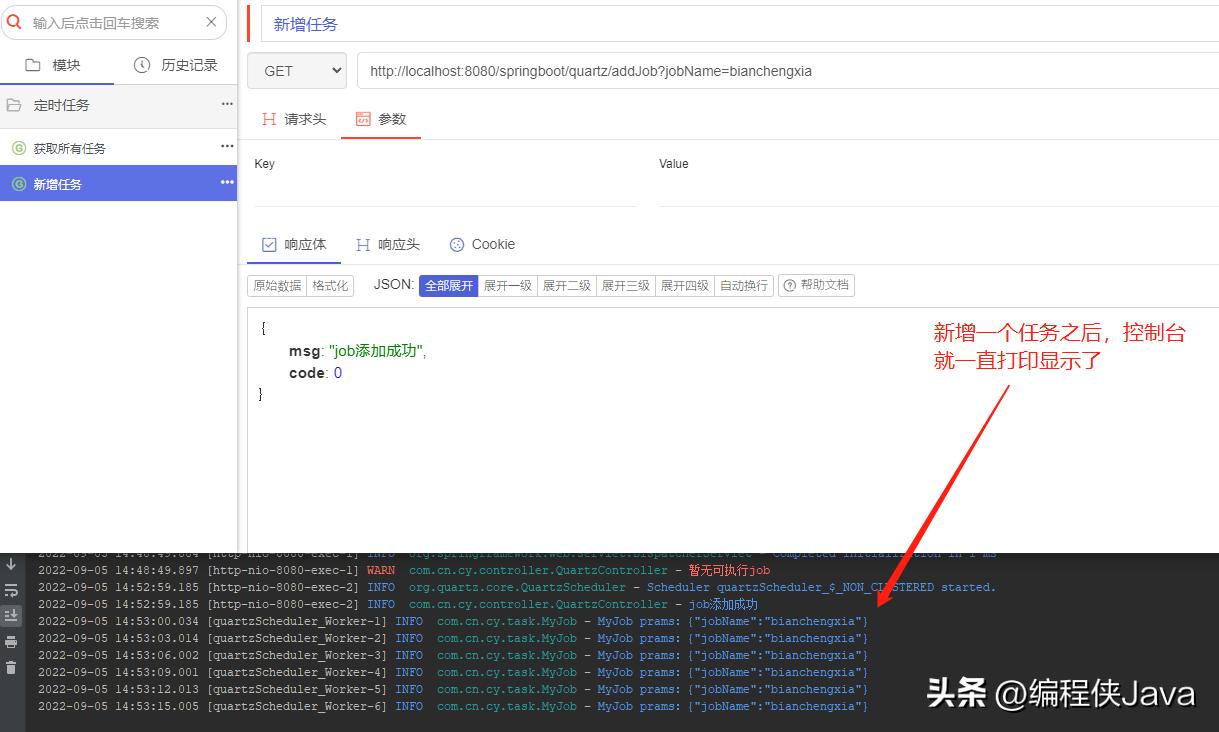
Task: Switch JSON expansion to 展开一级
Action: [x=508, y=285]
